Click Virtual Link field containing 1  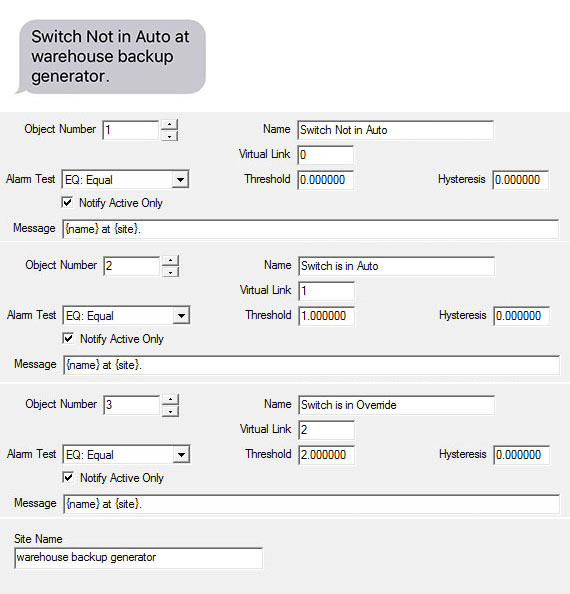point(326,291)
